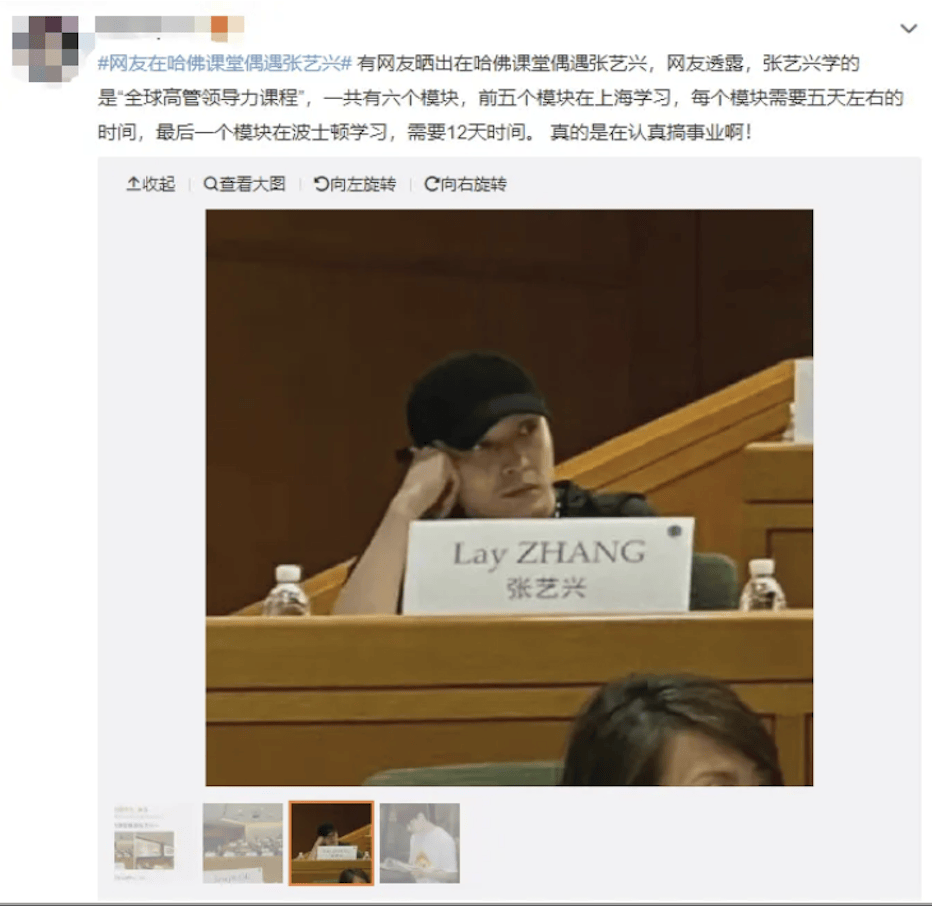Screen dimensions: 932x906
Task: Select the orange-highlighted third thumbnail
Action: click(332, 844)
